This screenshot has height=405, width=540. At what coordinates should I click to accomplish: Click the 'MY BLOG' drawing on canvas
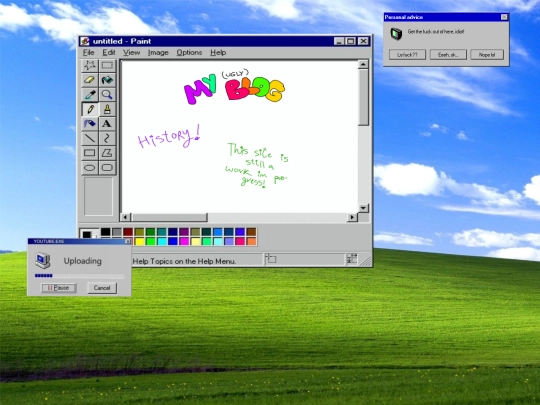click(x=234, y=87)
